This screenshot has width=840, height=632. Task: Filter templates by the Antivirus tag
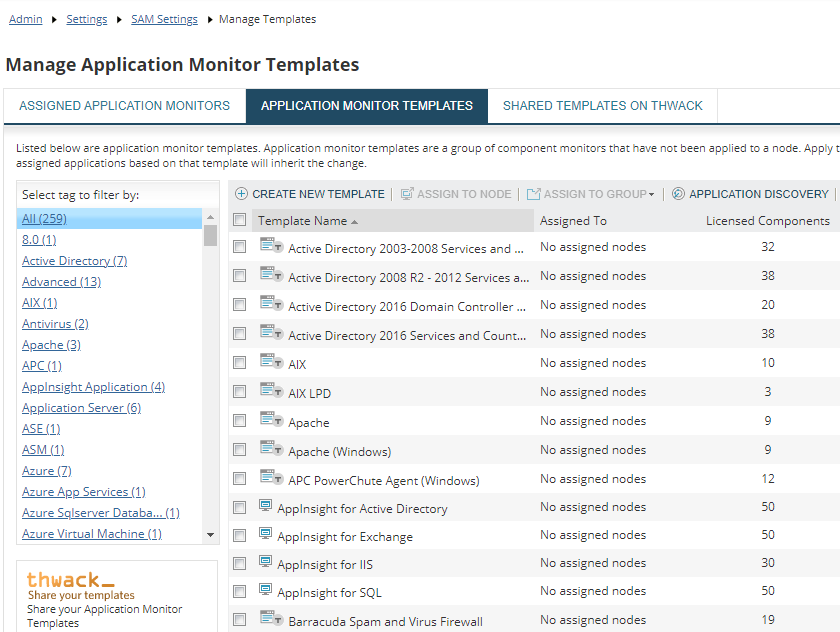click(x=54, y=323)
